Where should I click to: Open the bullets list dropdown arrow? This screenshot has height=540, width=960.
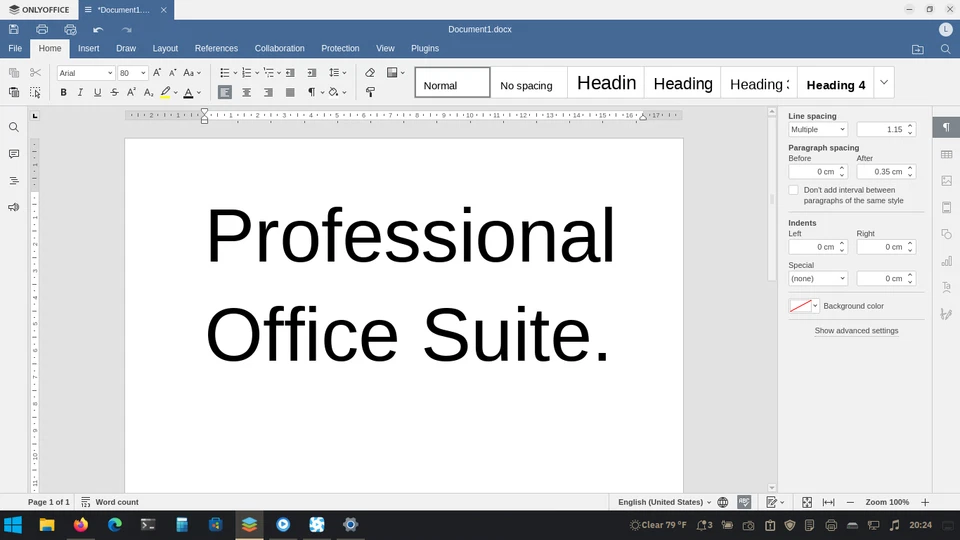click(235, 73)
